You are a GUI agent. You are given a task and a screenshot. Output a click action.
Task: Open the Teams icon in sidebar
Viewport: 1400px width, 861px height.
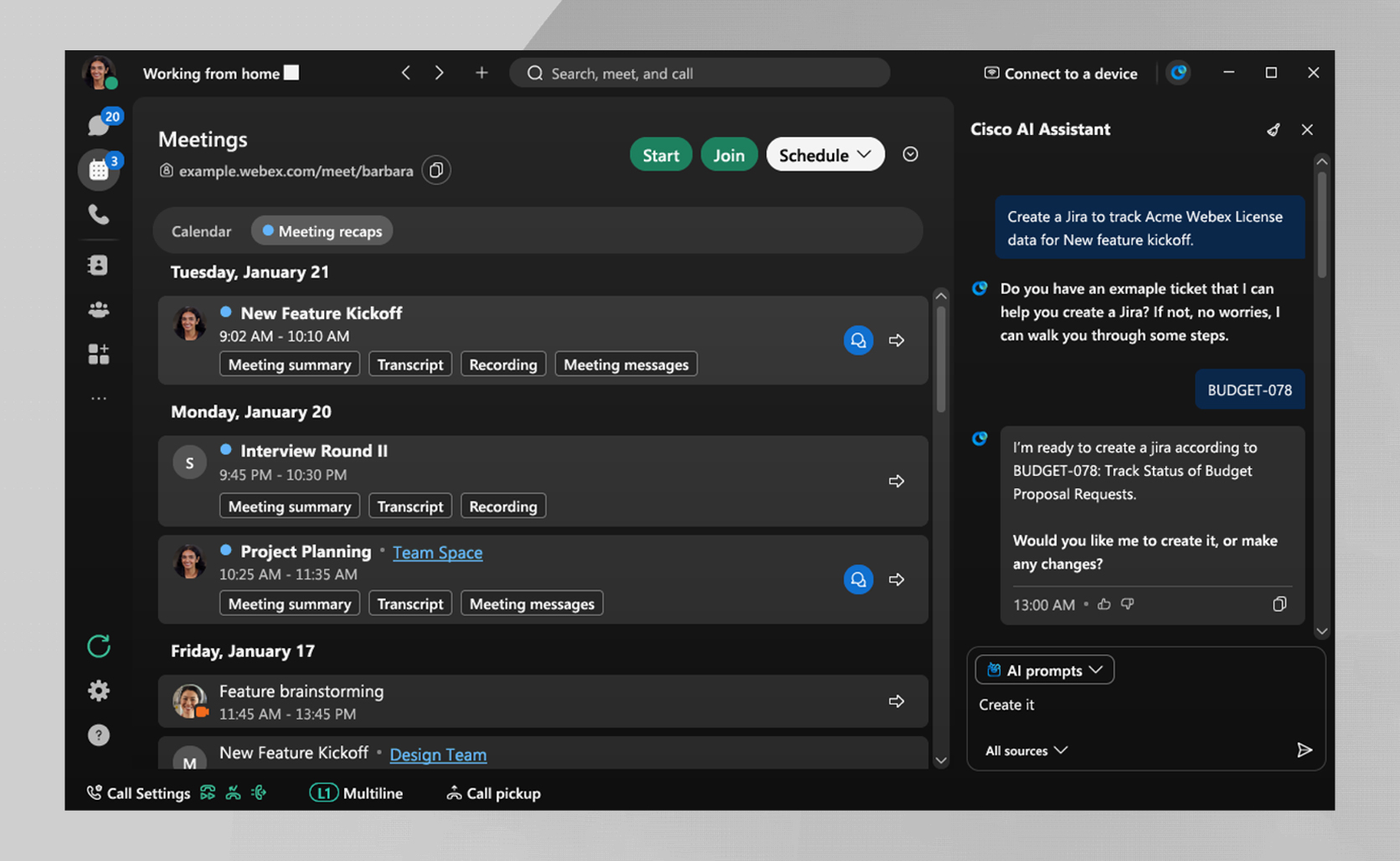pos(99,310)
